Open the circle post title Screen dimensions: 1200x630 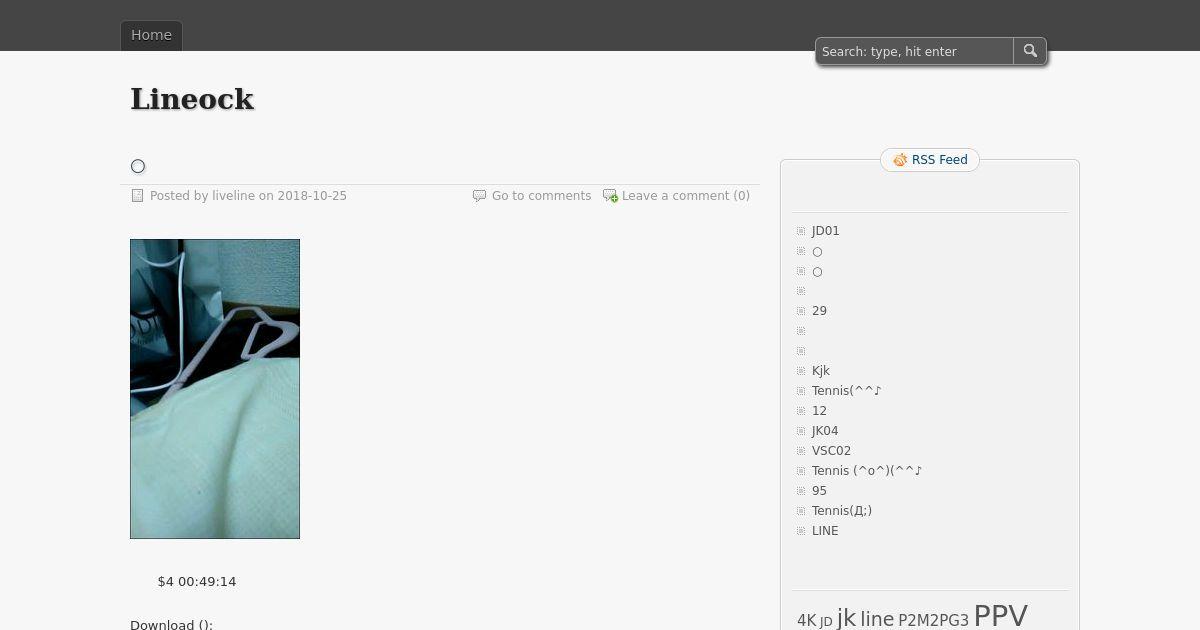(138, 166)
